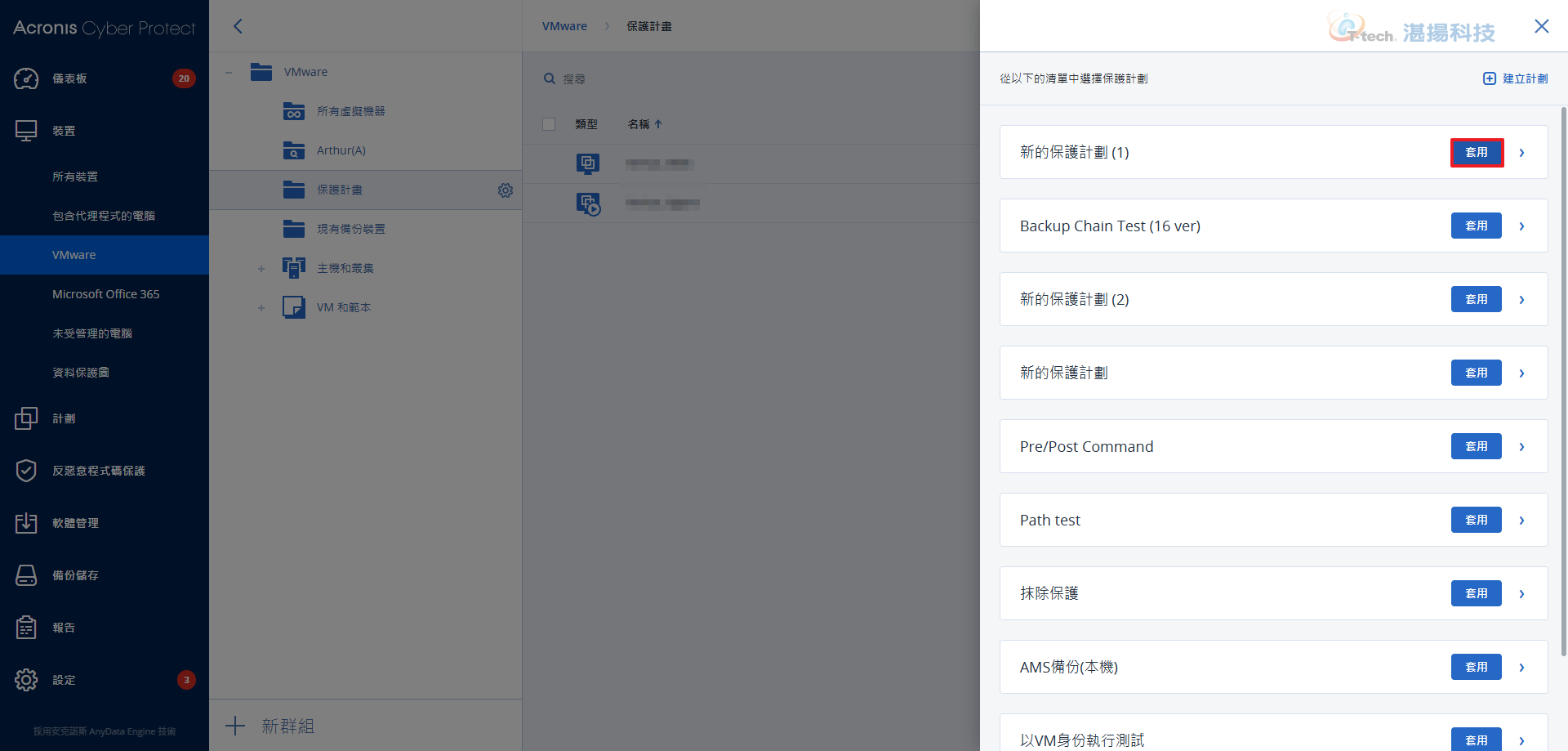Sort by the 名稱 column header
1568x751 pixels.
point(644,124)
